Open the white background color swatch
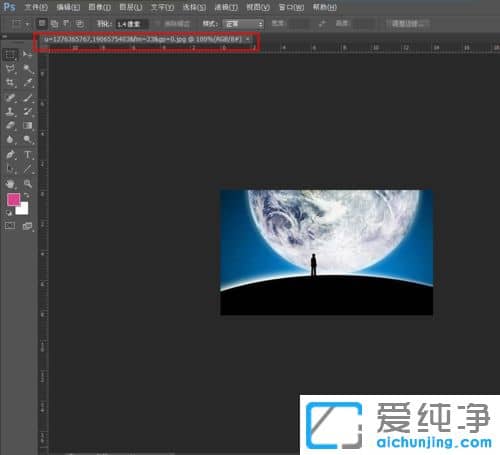This screenshot has height=455, width=500. [23, 210]
